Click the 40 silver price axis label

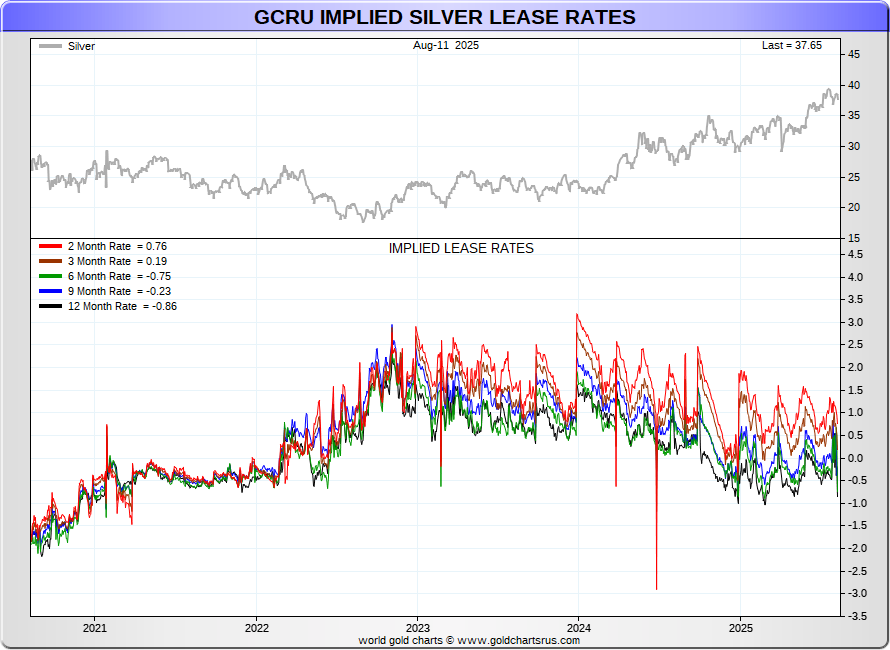(x=854, y=85)
